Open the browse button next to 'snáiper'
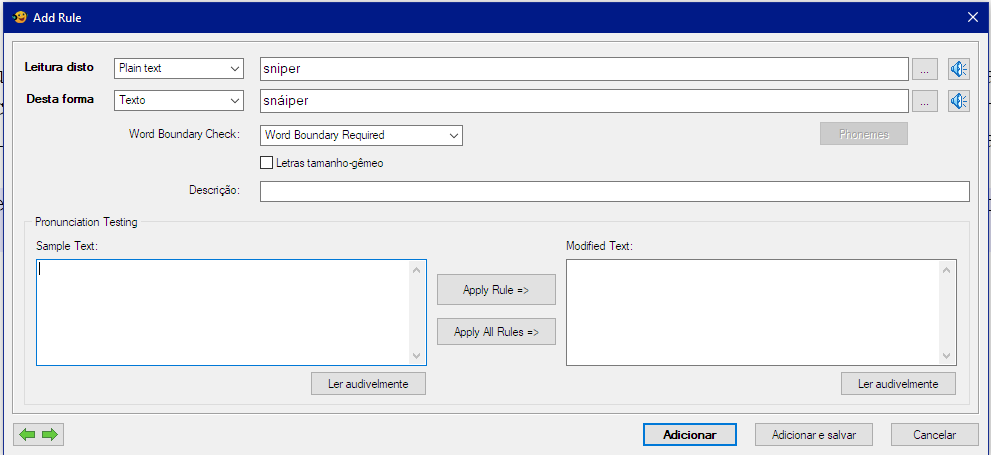Image resolution: width=991 pixels, height=455 pixels. [924, 101]
